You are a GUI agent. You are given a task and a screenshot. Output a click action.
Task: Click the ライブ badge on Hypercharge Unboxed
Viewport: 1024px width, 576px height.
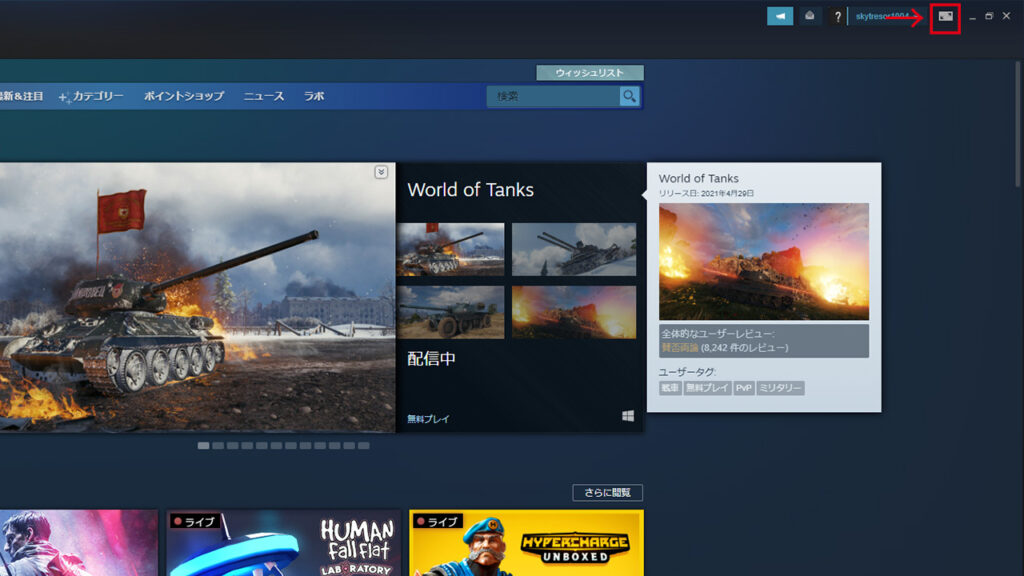coord(438,522)
